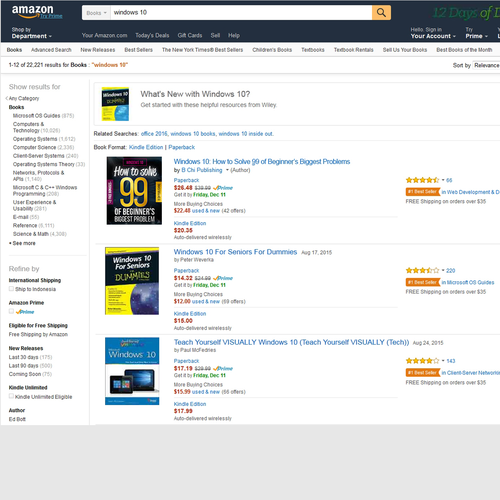Open Teach Yourself VISUALLY cover image

pos(132,371)
